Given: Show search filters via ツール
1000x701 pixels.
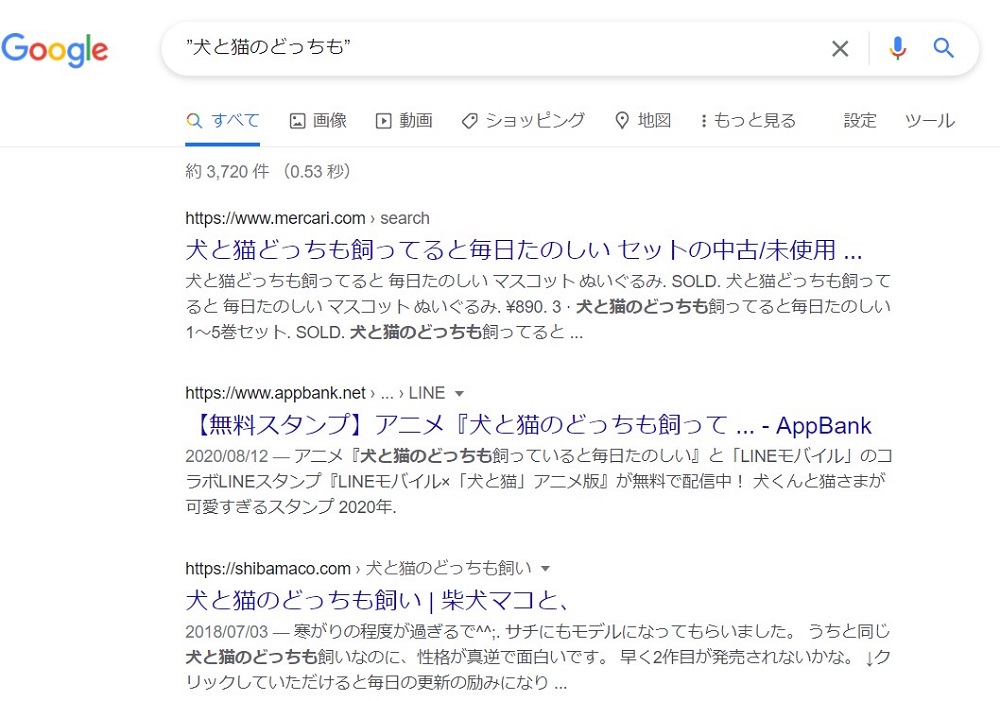Looking at the screenshot, I should 929,121.
